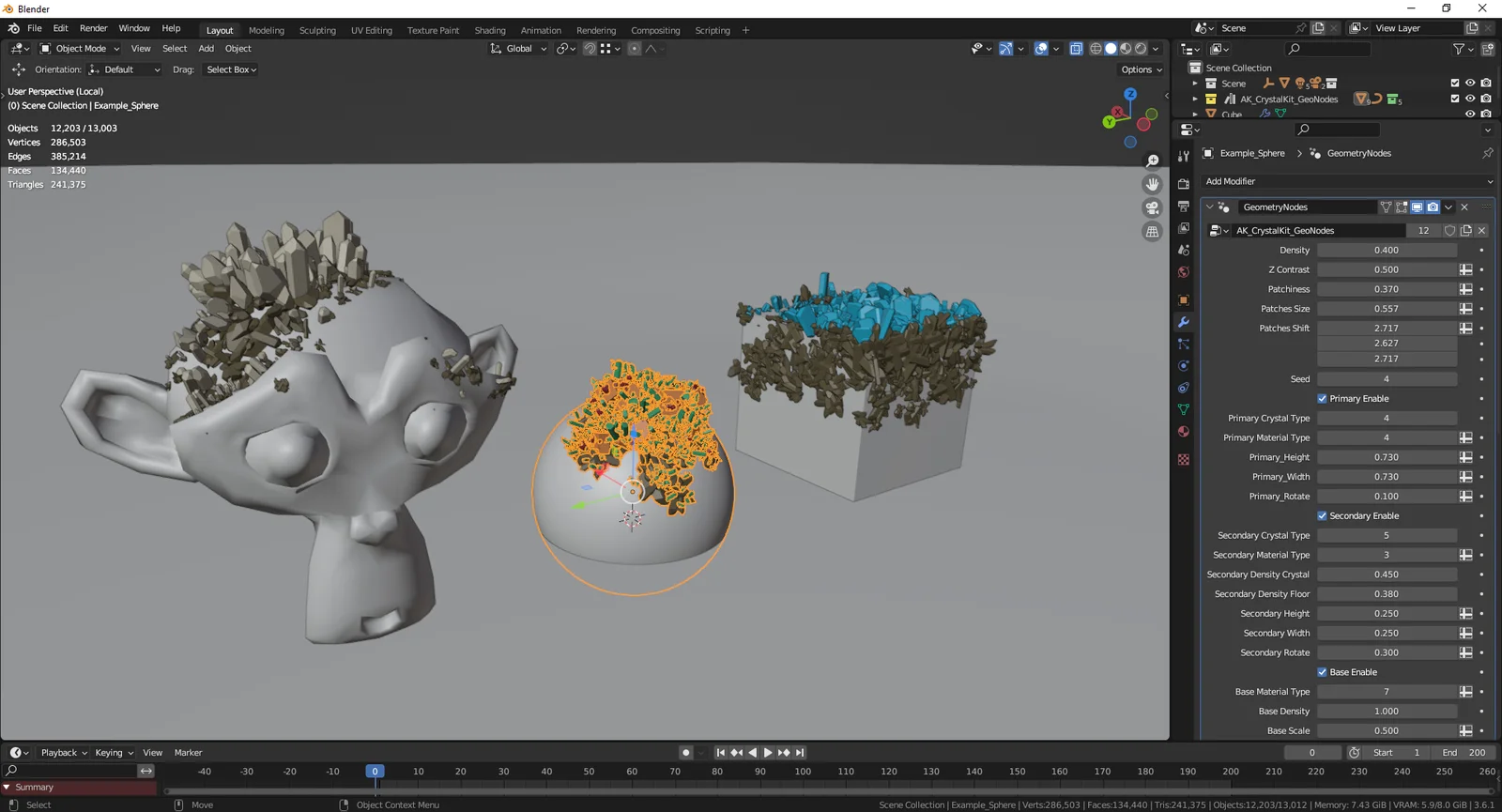Toggle proportional editing icon
Screen dimensions: 1502x812
tap(635, 49)
